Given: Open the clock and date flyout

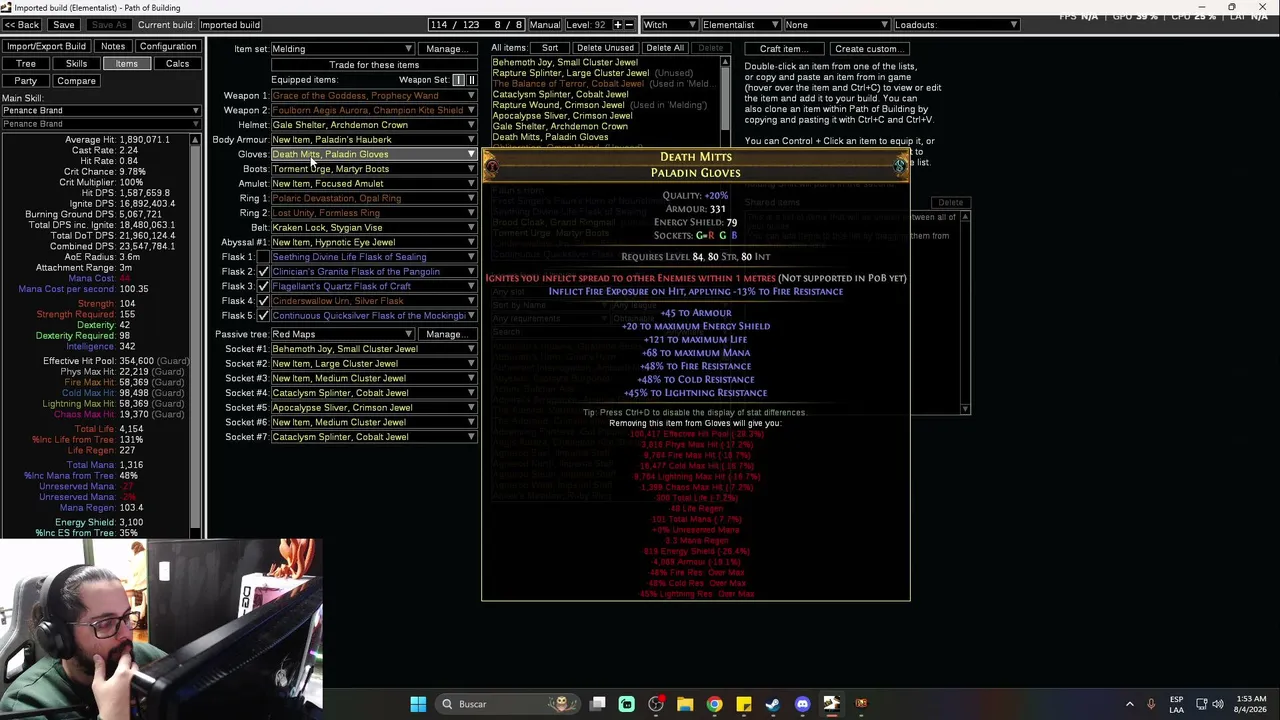Looking at the screenshot, I should (1250, 704).
